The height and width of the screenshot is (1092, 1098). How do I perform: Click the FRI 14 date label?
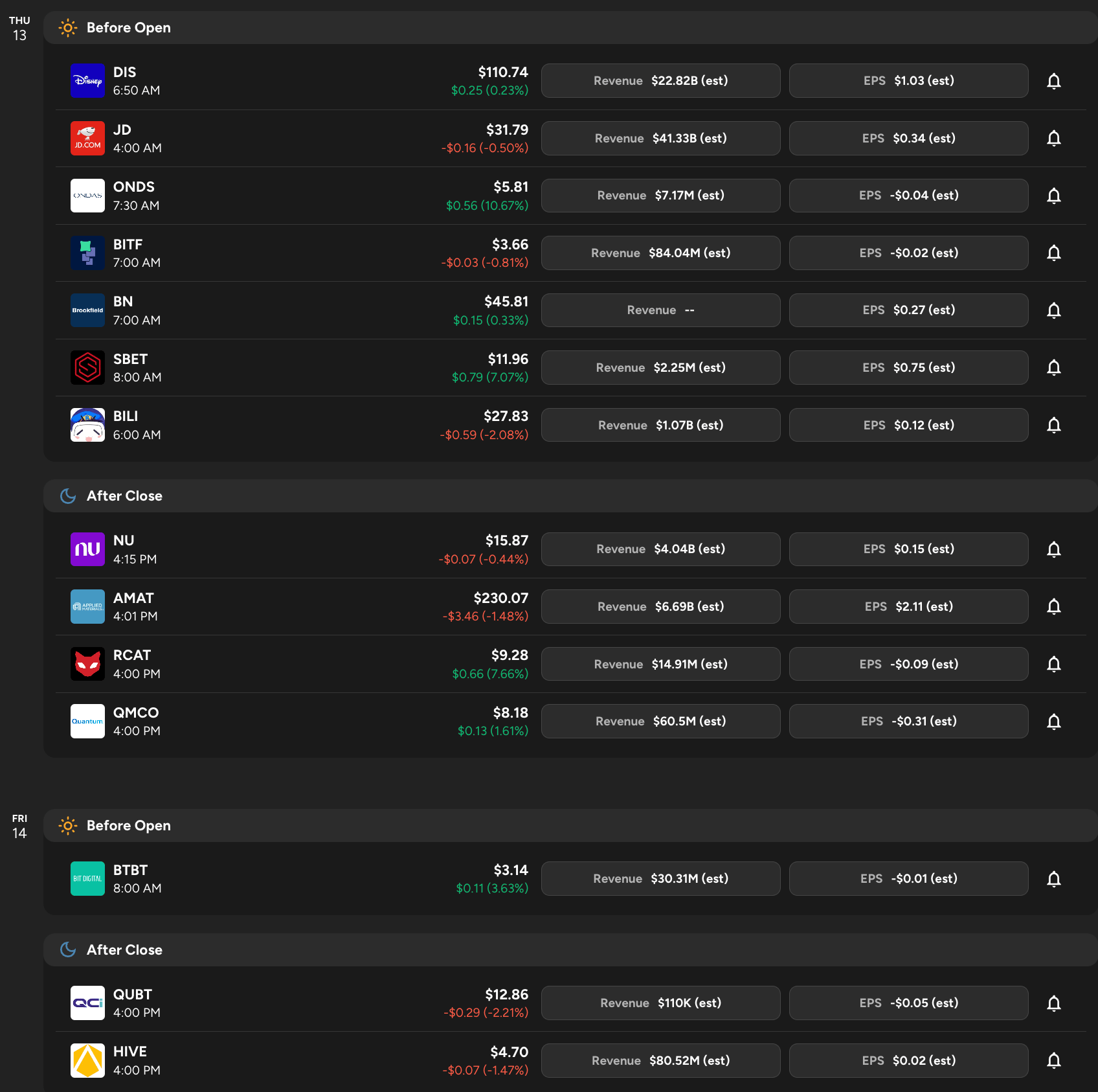tap(19, 827)
